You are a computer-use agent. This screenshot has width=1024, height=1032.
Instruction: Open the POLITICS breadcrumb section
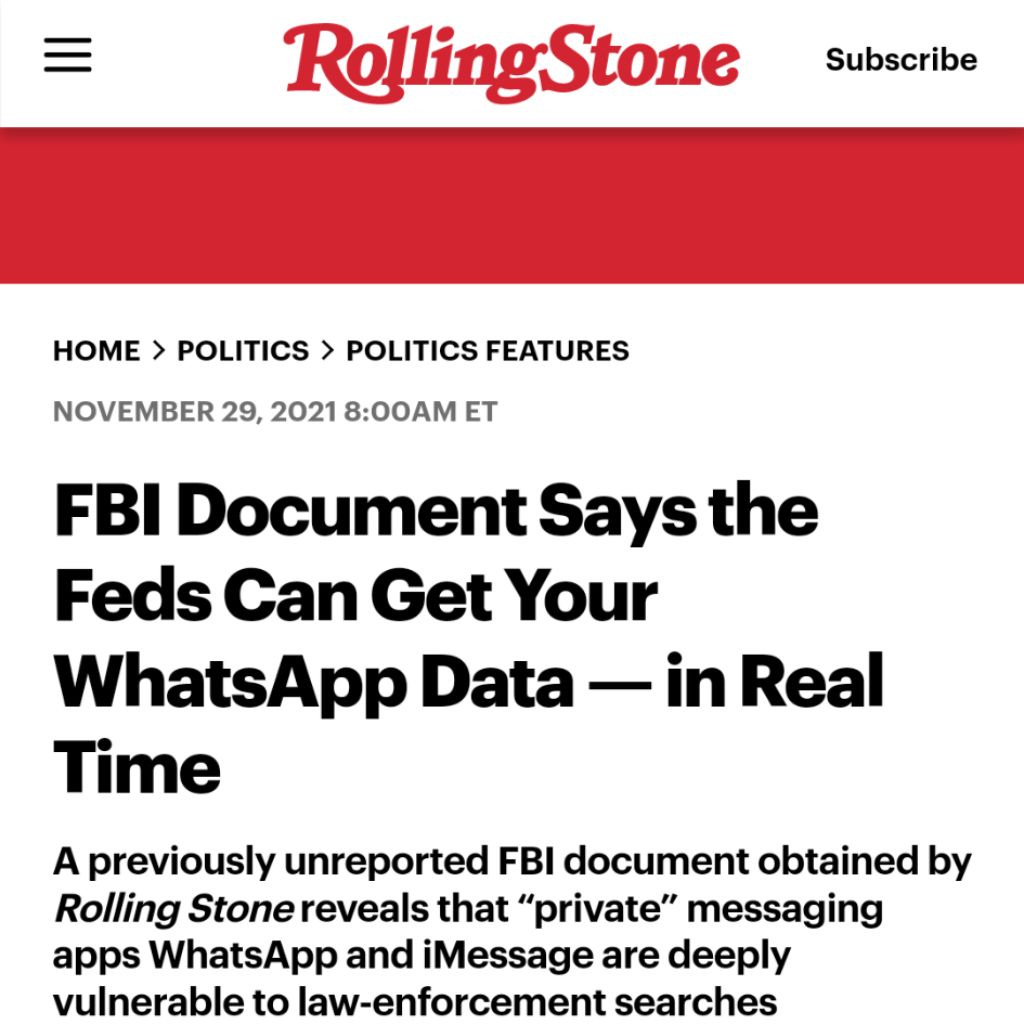pyautogui.click(x=243, y=351)
